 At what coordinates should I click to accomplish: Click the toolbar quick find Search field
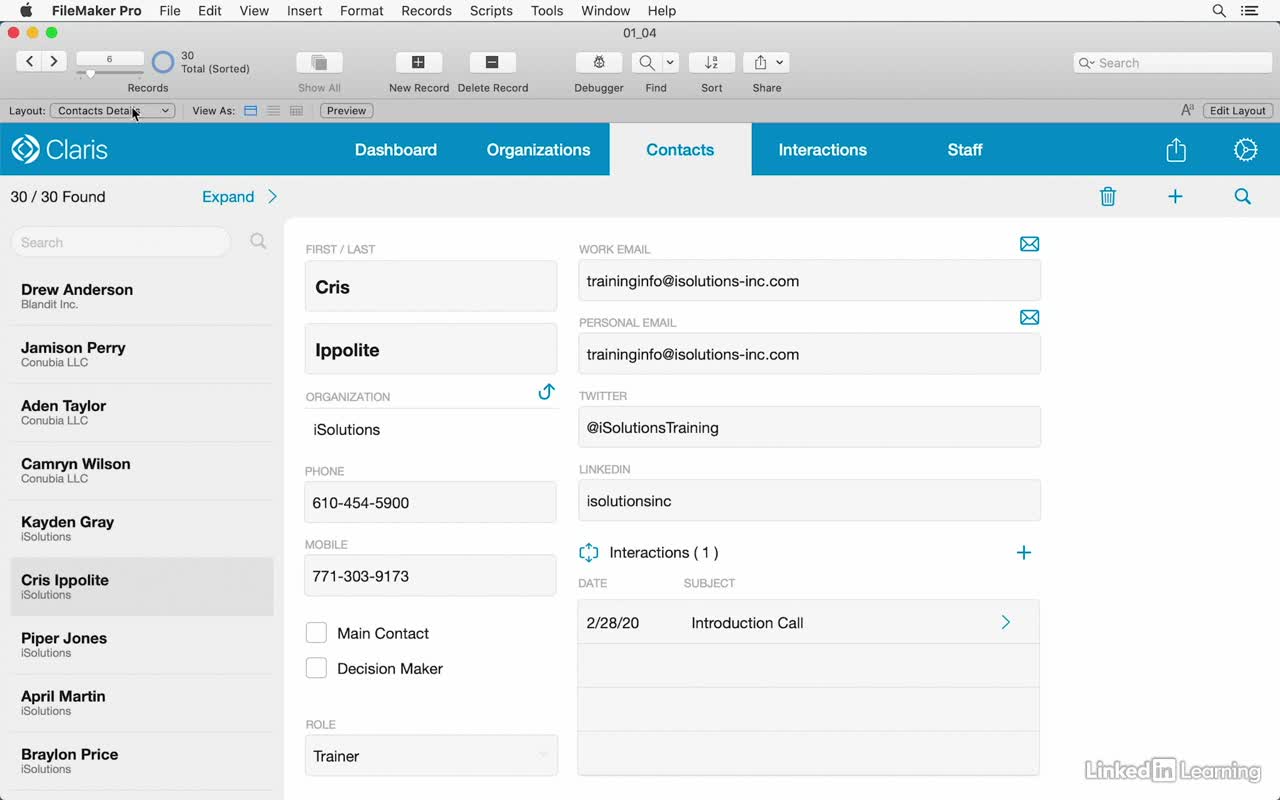1173,63
